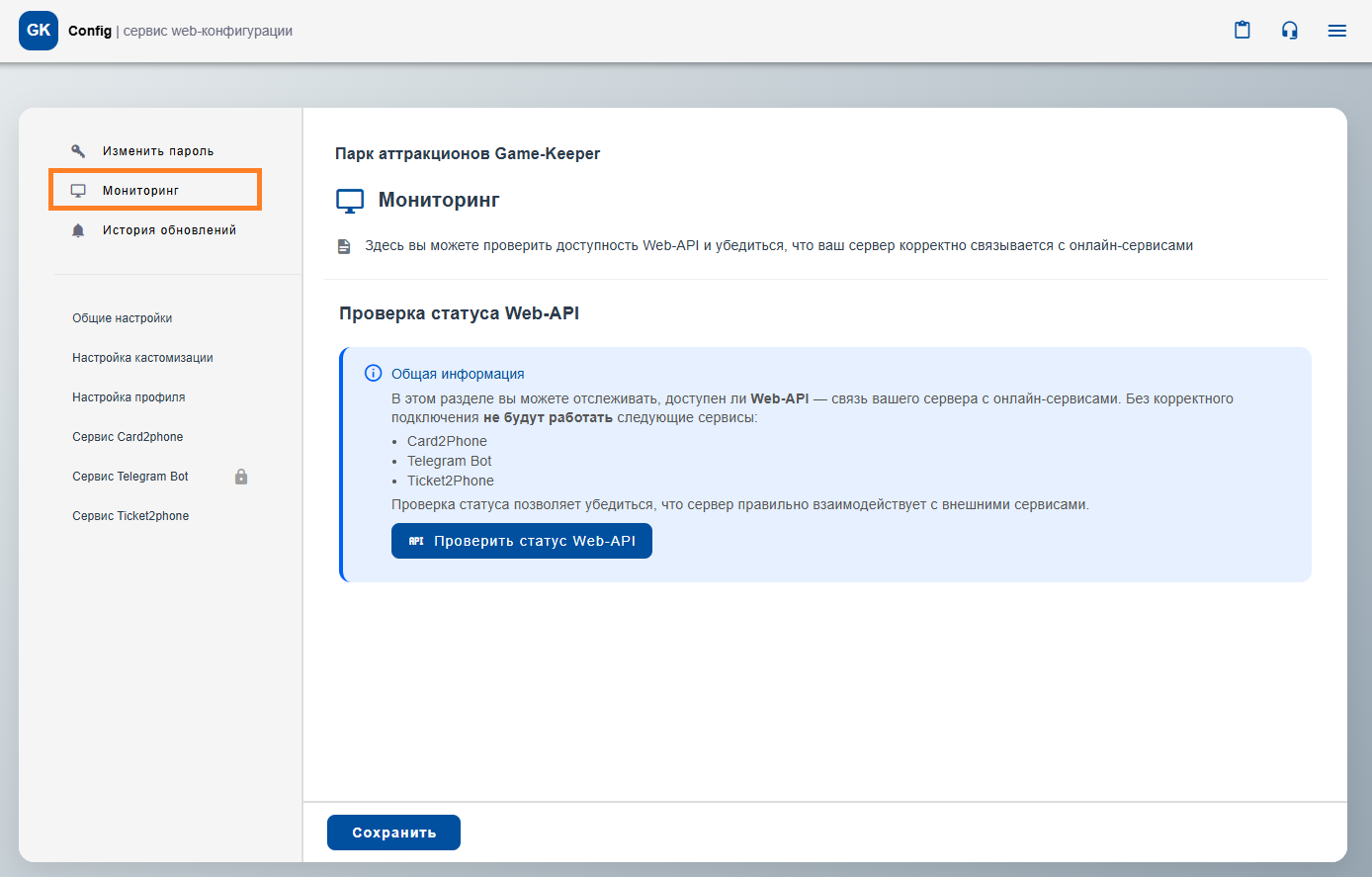Image resolution: width=1372 pixels, height=877 pixels.
Task: Click the GK logo icon
Action: (39, 31)
